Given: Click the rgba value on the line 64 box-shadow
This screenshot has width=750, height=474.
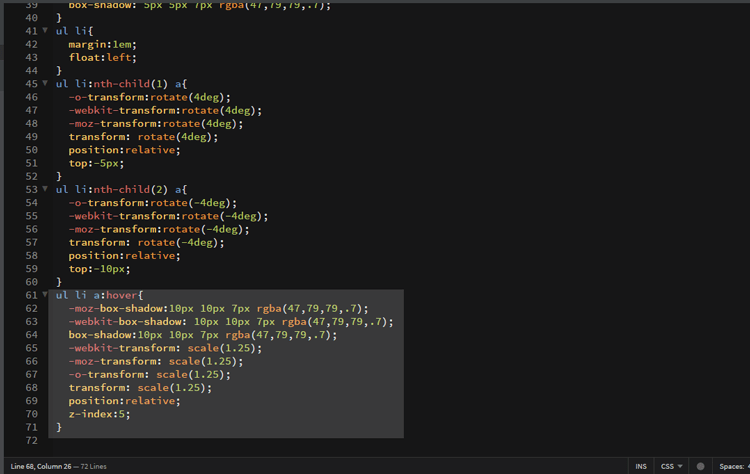Looking at the screenshot, I should click(278, 335).
